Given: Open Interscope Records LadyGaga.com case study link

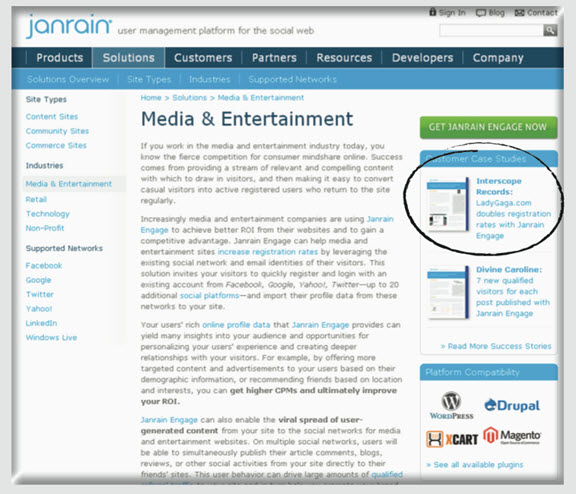Looking at the screenshot, I should pos(513,208).
